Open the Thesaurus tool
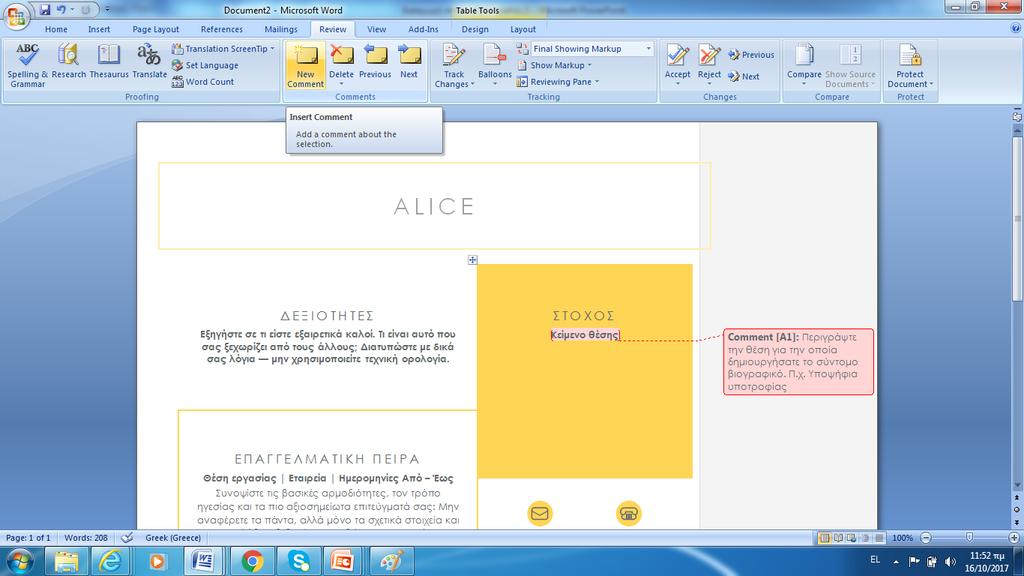This screenshot has width=1024, height=576. pos(108,62)
